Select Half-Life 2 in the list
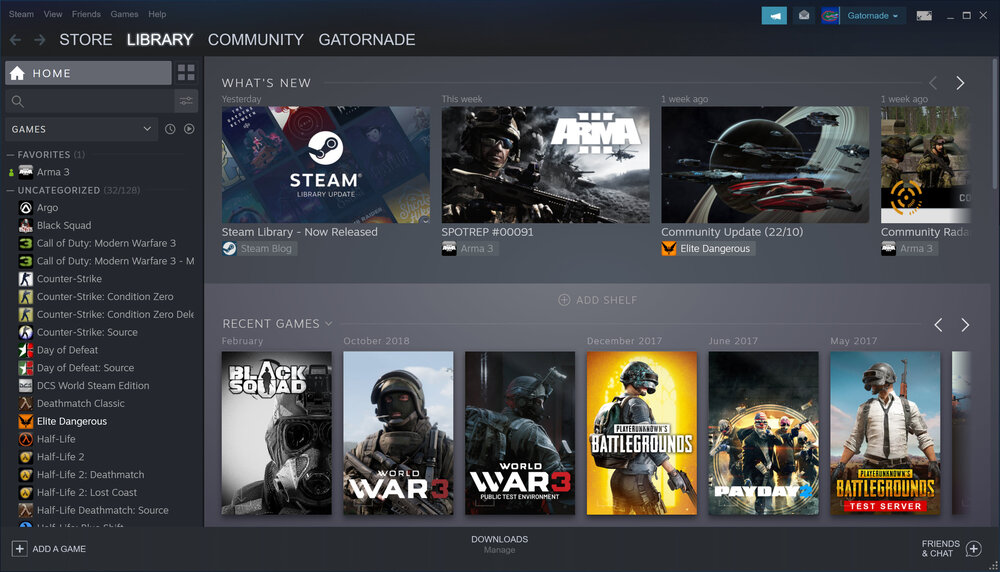1000x572 pixels. (60, 457)
